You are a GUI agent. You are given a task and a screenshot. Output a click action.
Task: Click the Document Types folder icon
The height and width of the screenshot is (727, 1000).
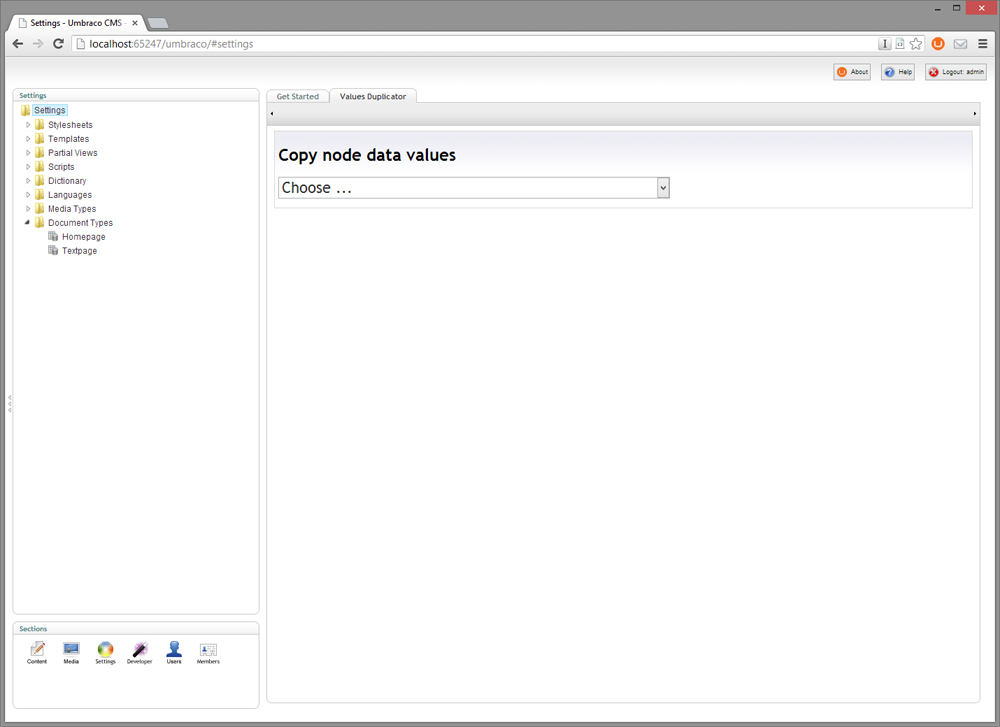pyautogui.click(x=40, y=223)
